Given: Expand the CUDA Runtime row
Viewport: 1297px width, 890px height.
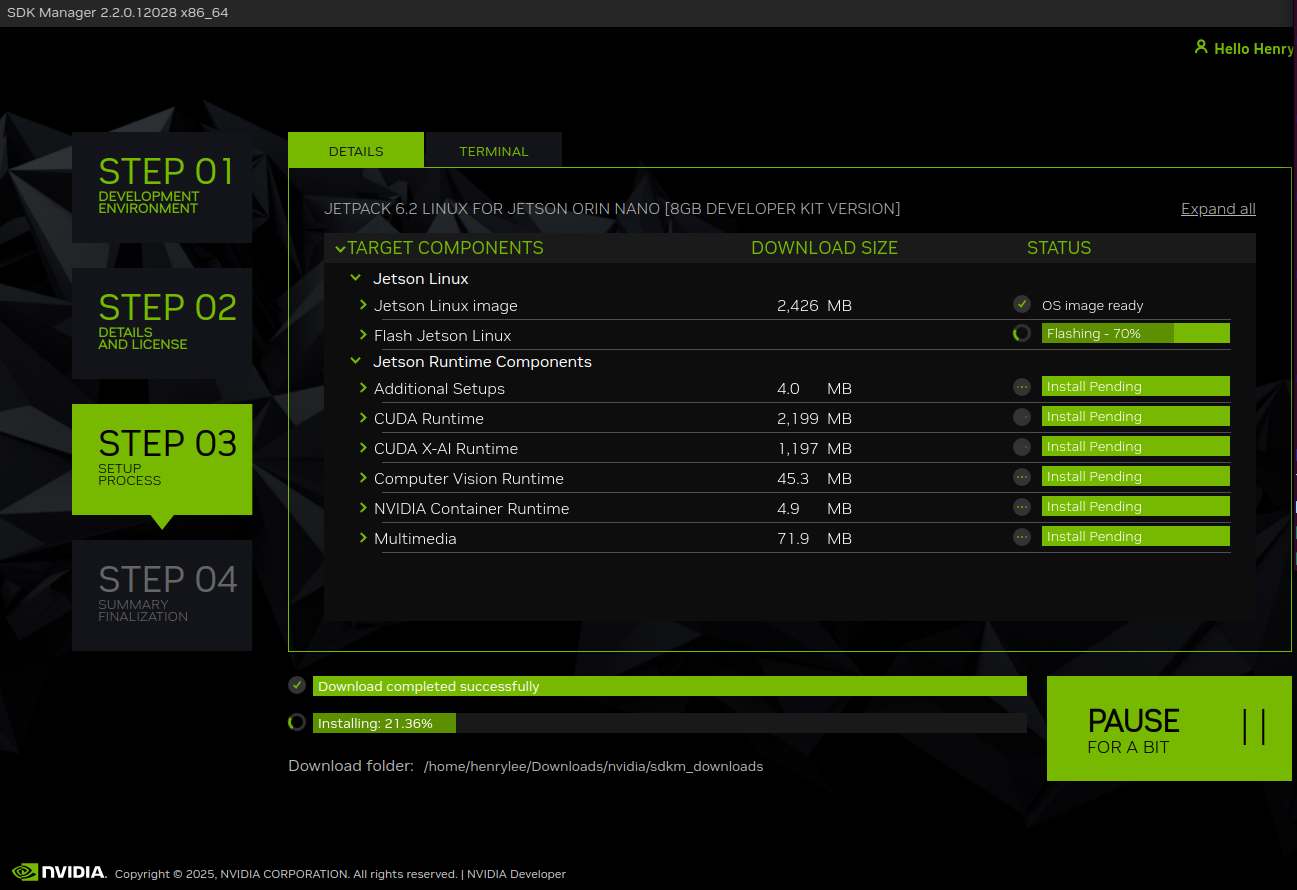Looking at the screenshot, I should pos(363,418).
